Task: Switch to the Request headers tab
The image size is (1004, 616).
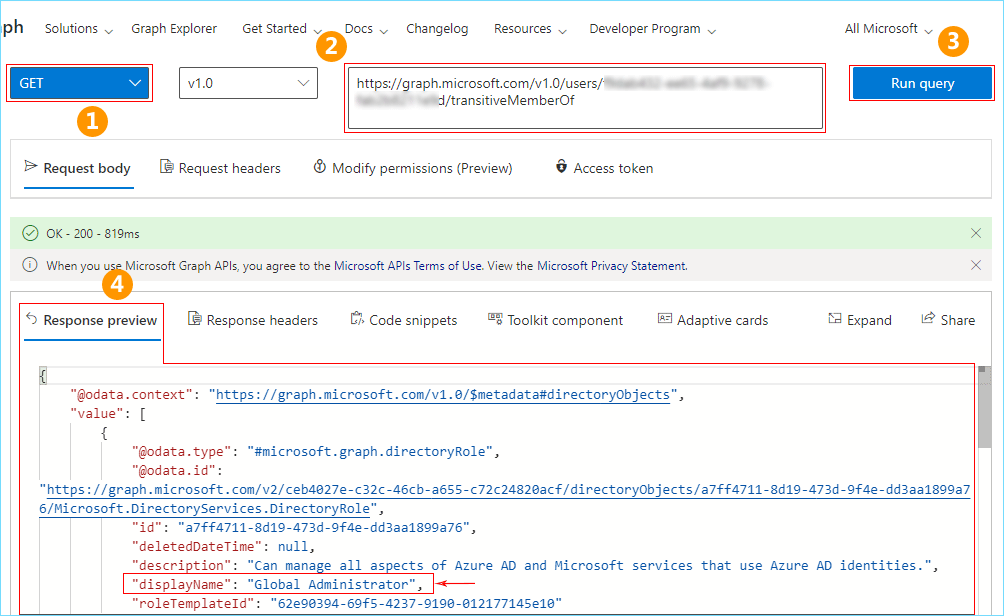Action: 220,168
